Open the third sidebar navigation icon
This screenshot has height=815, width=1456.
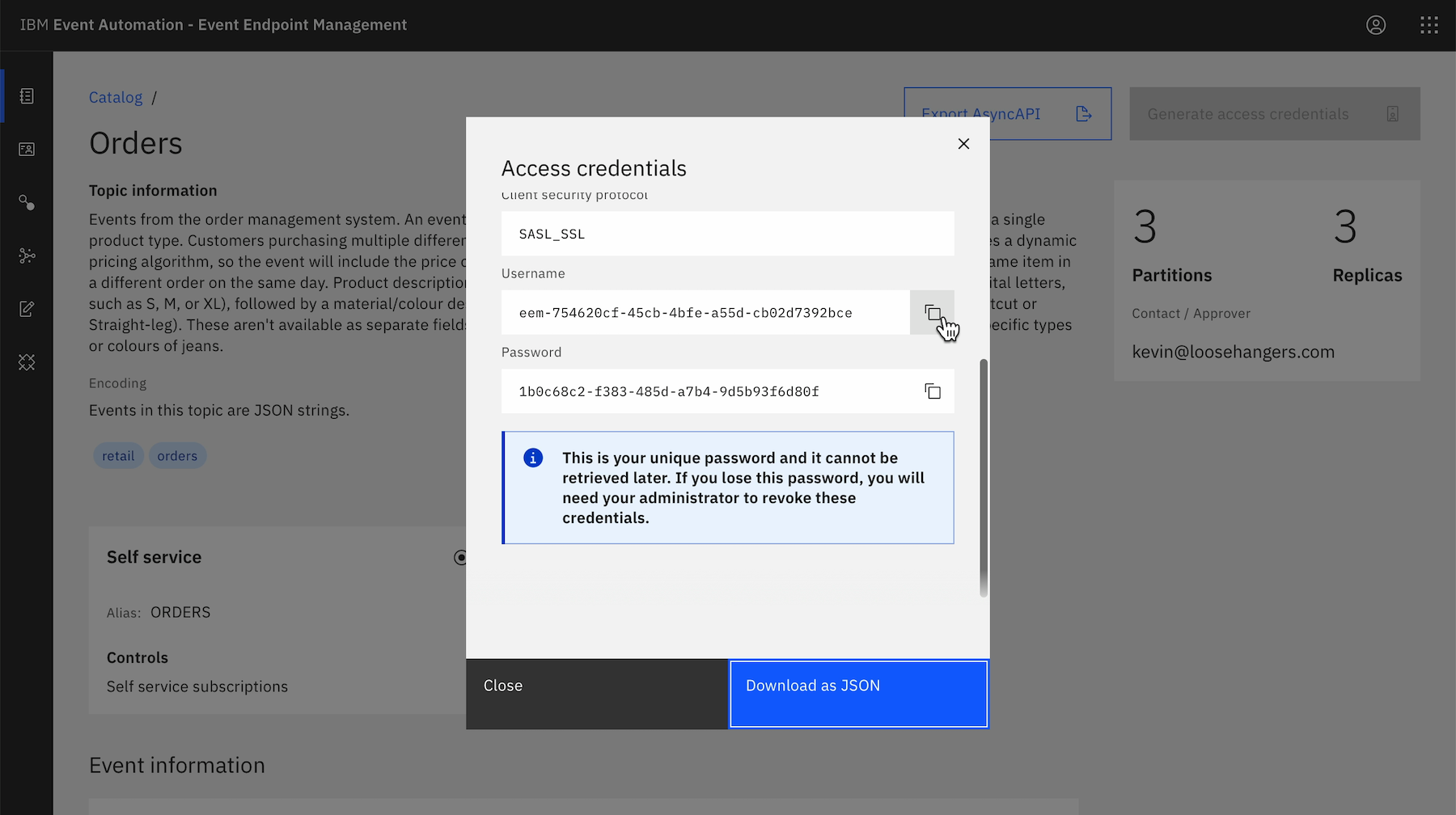pos(27,203)
